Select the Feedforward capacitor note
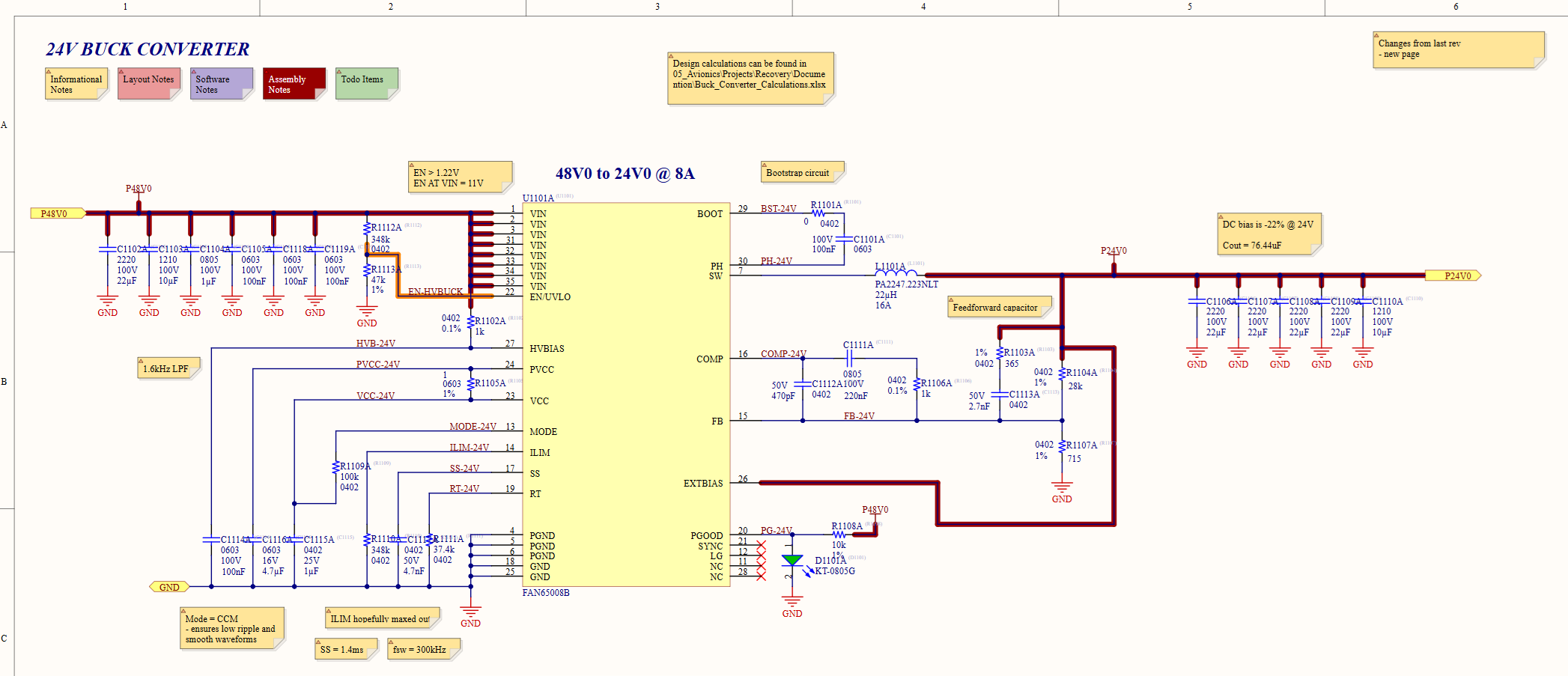The height and width of the screenshot is (676, 1568). (1000, 307)
